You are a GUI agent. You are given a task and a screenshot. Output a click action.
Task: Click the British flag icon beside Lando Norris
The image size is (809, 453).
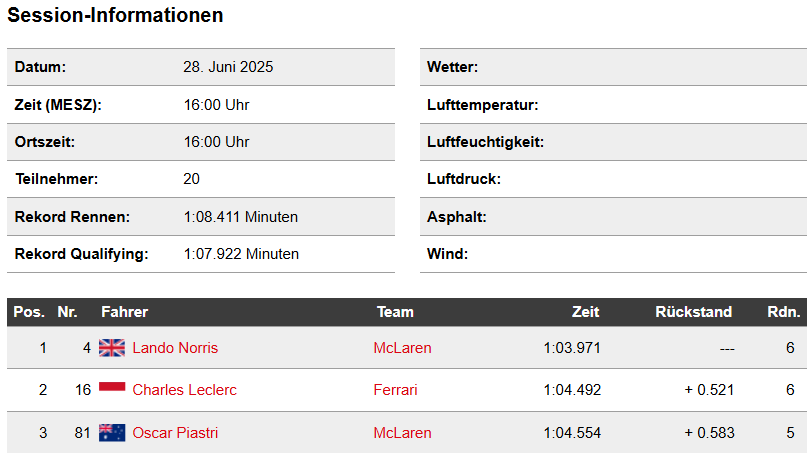[x=112, y=348]
